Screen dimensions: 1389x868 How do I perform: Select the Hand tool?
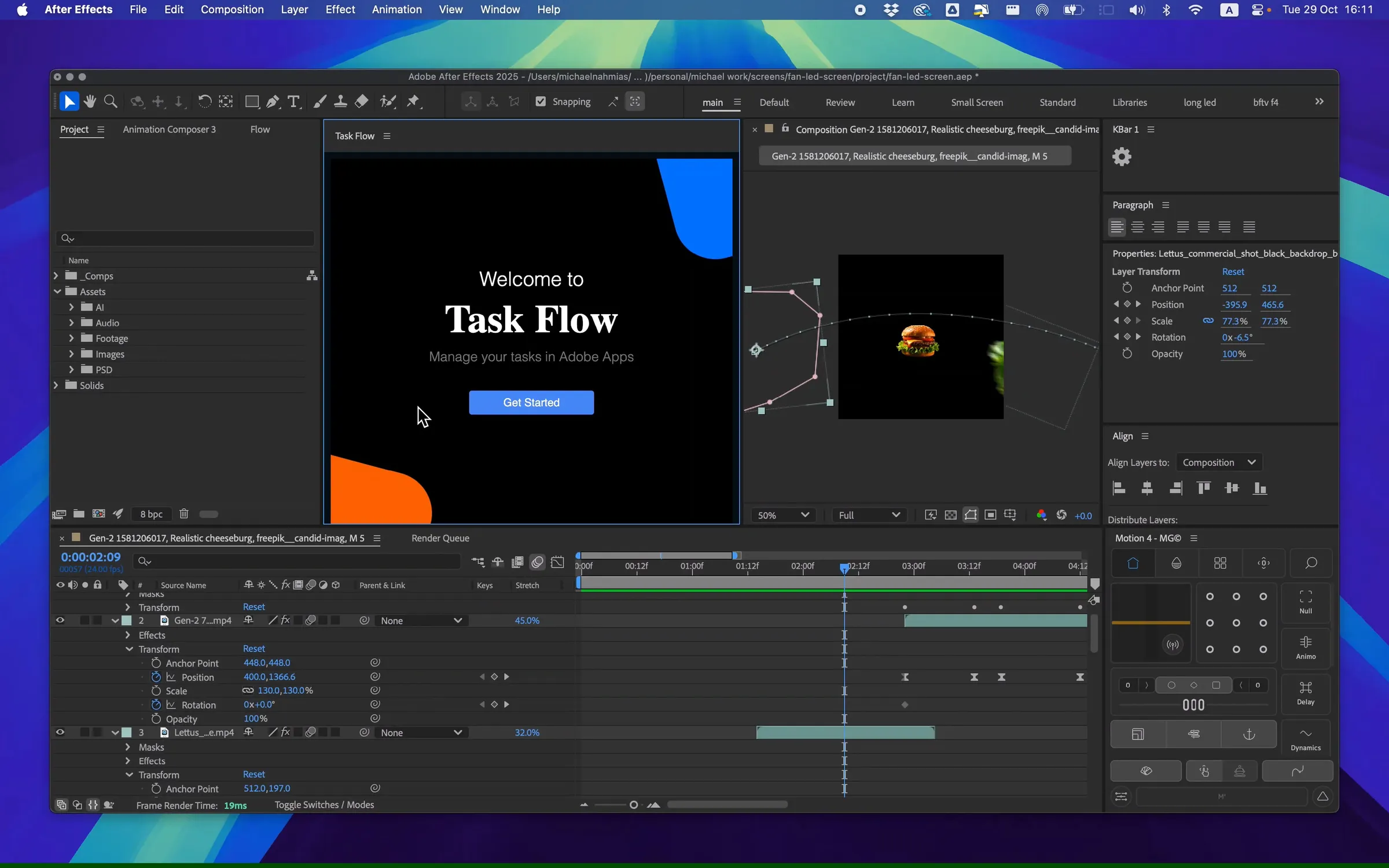coord(90,101)
